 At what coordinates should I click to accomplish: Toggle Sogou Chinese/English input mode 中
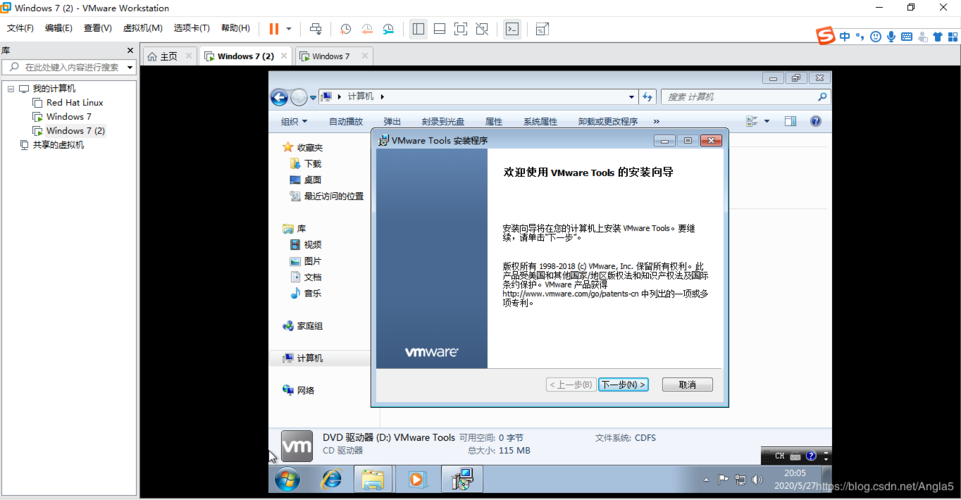coord(845,37)
